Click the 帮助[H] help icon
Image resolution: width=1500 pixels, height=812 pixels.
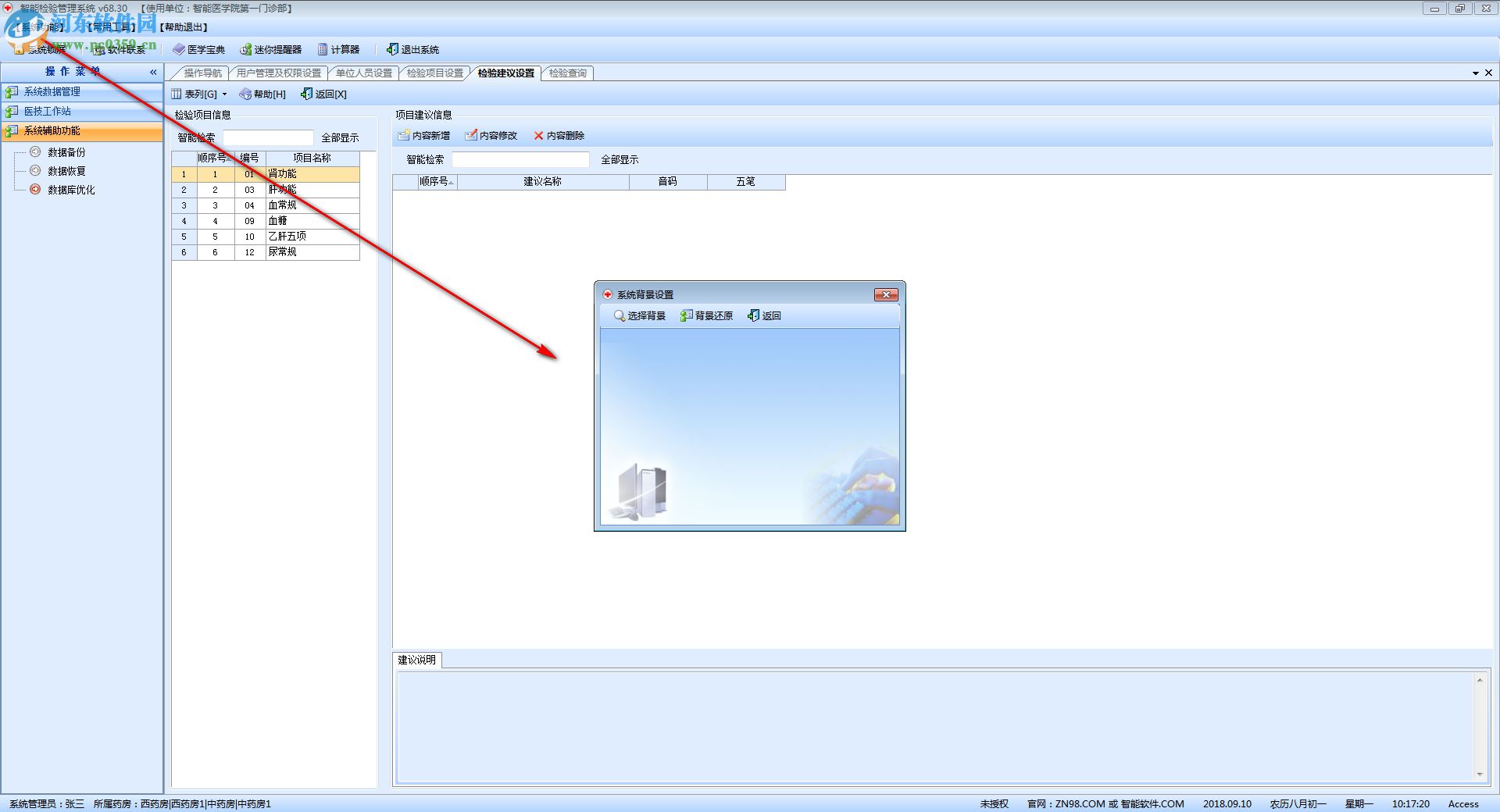click(x=245, y=94)
